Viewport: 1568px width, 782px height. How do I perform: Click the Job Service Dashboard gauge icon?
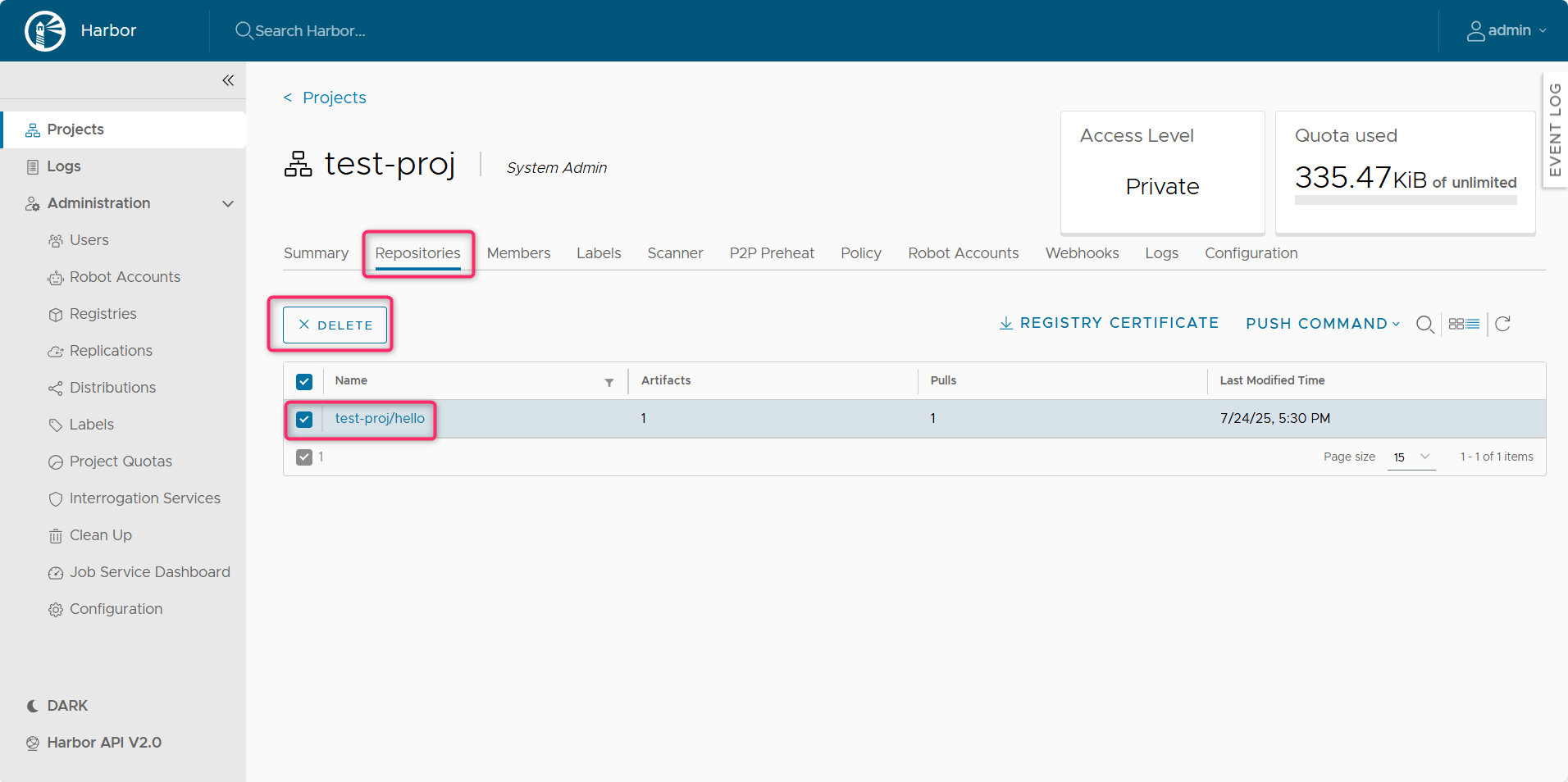56,573
